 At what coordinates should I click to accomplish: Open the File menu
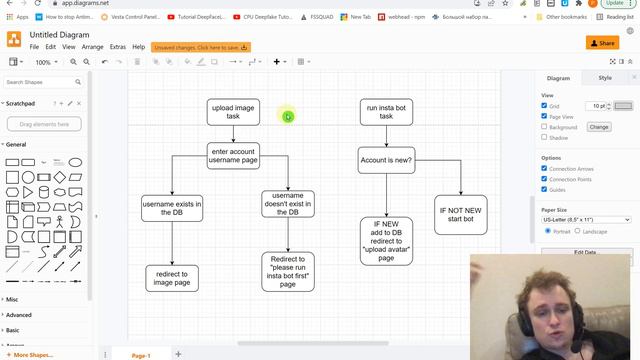coord(34,47)
